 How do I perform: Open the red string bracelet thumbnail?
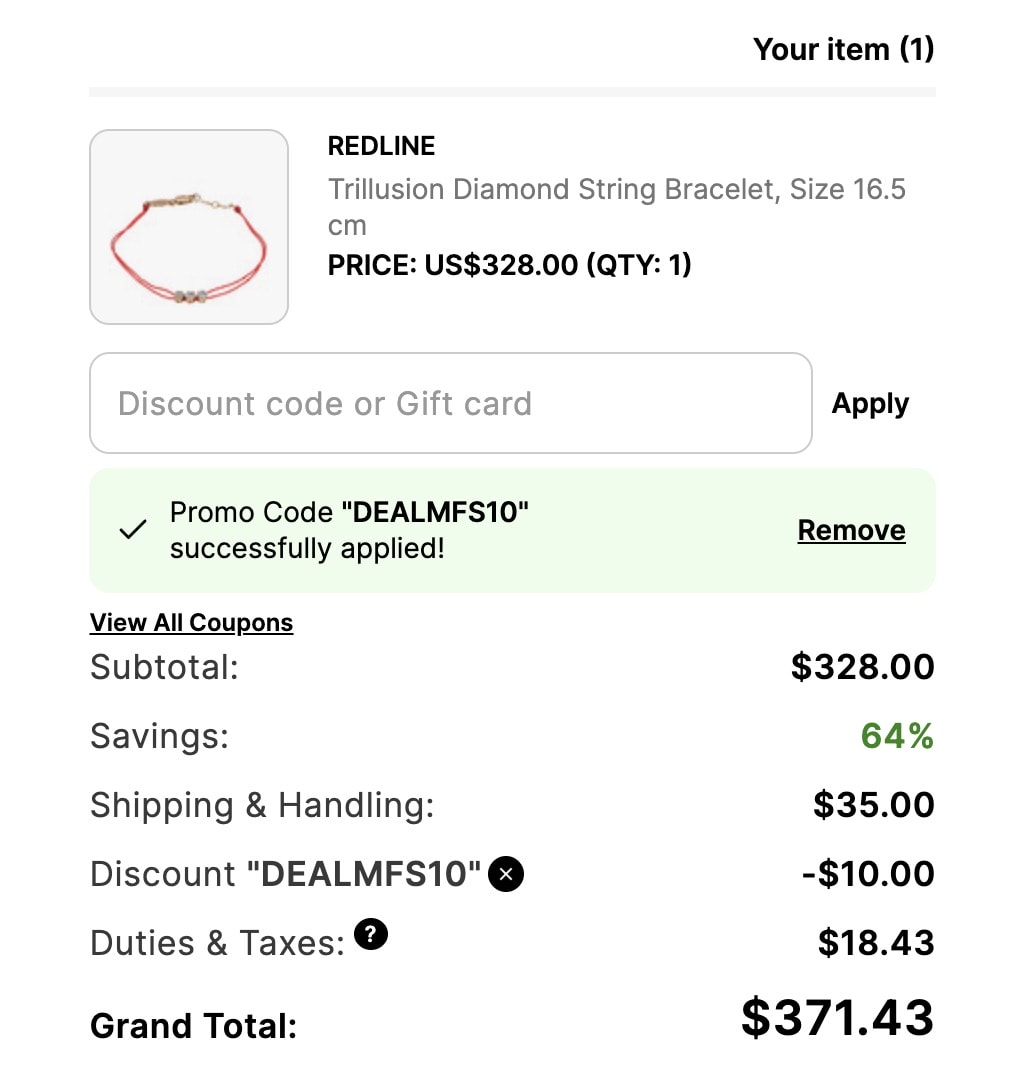189,226
